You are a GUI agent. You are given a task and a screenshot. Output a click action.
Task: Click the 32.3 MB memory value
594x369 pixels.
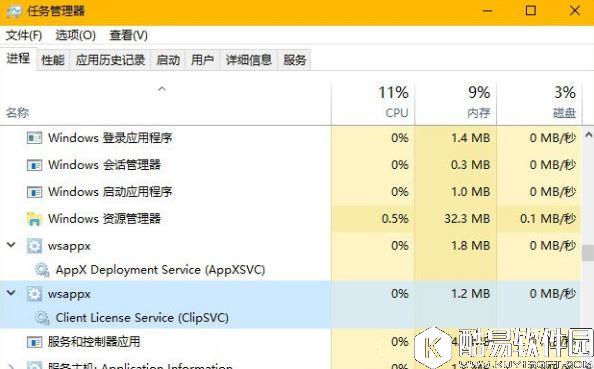click(467, 219)
